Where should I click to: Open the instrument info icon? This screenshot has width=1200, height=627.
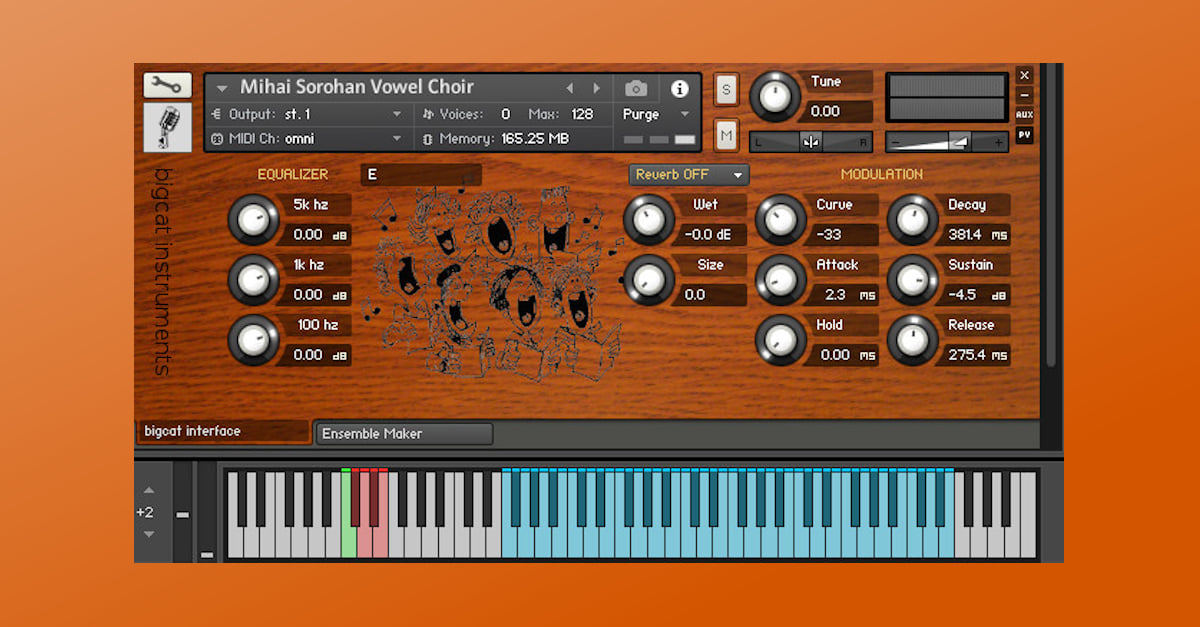point(680,88)
